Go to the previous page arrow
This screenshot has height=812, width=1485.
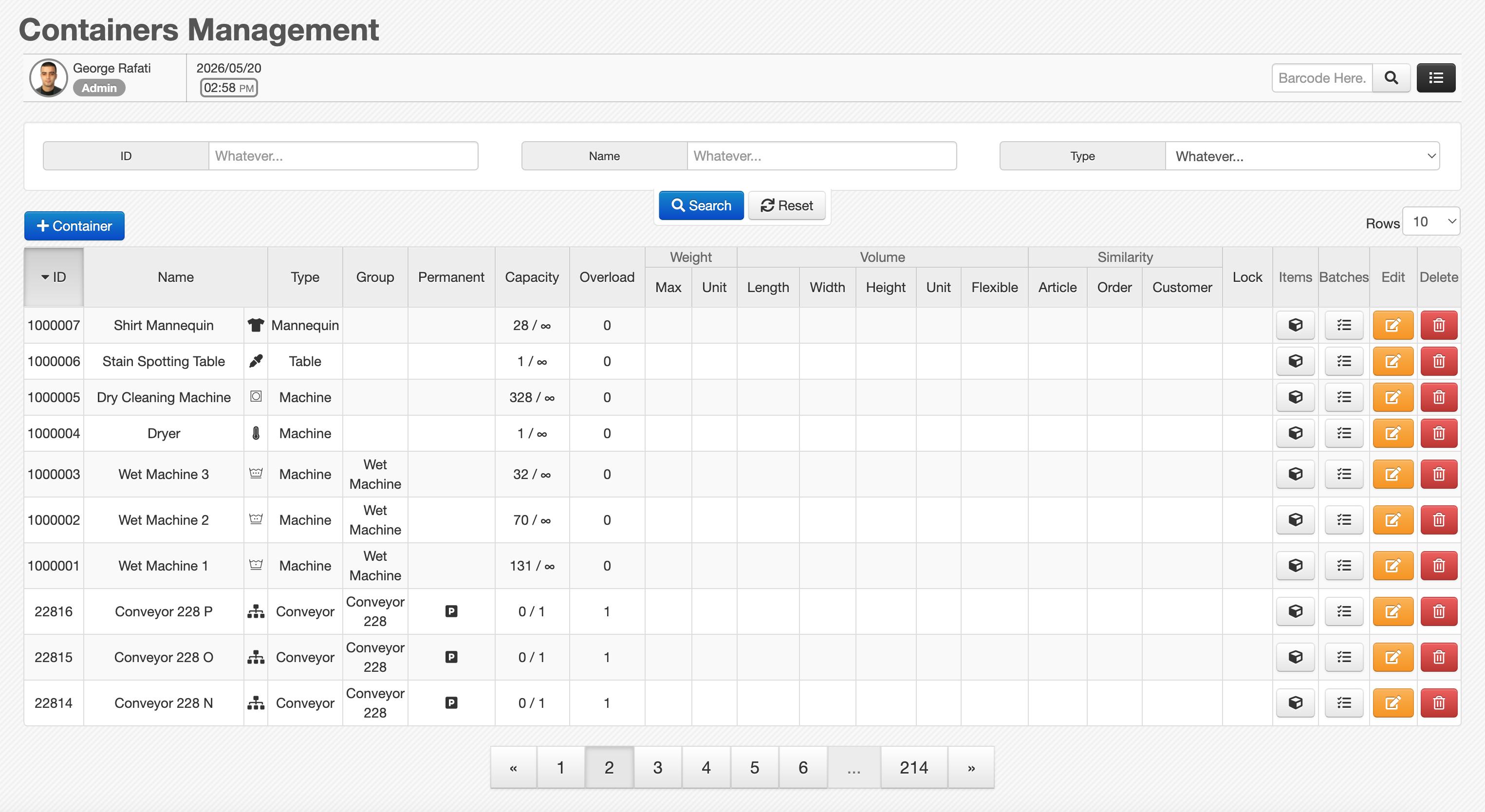pos(514,768)
